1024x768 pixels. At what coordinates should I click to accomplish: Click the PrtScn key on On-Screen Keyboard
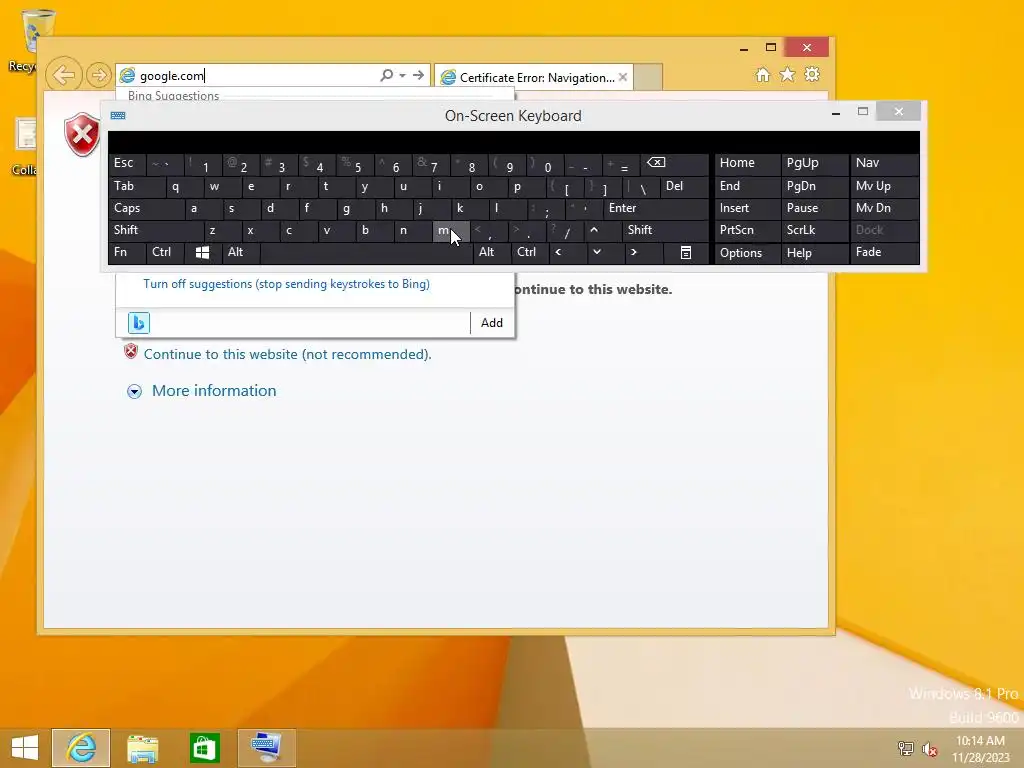click(x=747, y=230)
